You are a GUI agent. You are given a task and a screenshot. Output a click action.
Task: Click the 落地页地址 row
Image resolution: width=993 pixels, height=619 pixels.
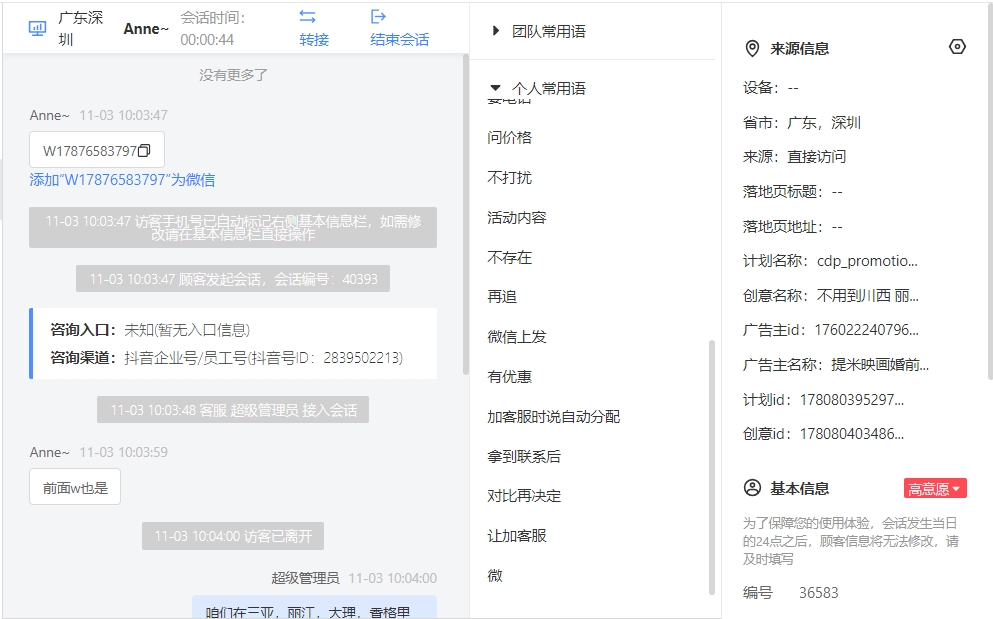pyautogui.click(x=793, y=227)
